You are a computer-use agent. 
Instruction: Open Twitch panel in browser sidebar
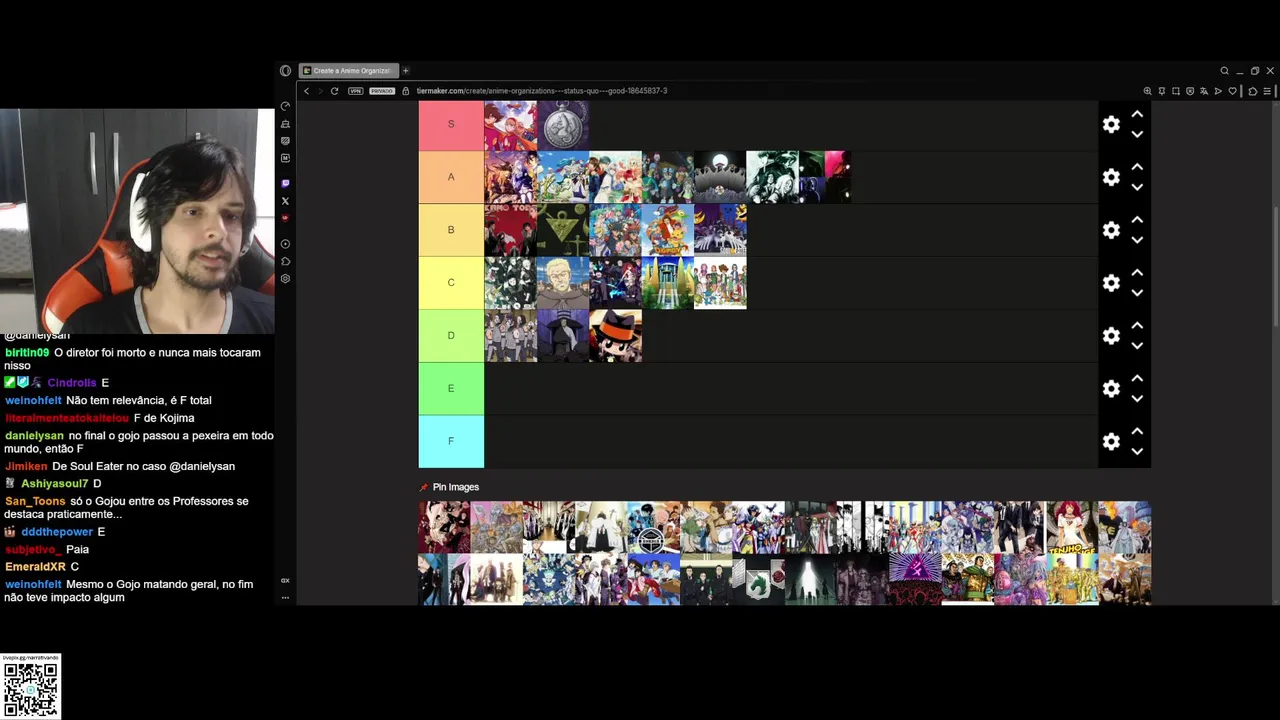pyautogui.click(x=285, y=183)
